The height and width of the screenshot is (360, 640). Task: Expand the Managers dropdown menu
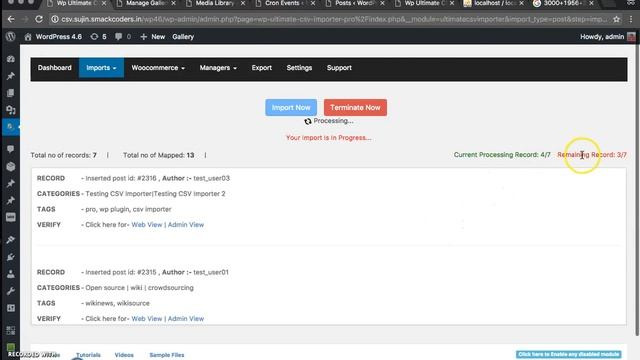pyautogui.click(x=218, y=68)
